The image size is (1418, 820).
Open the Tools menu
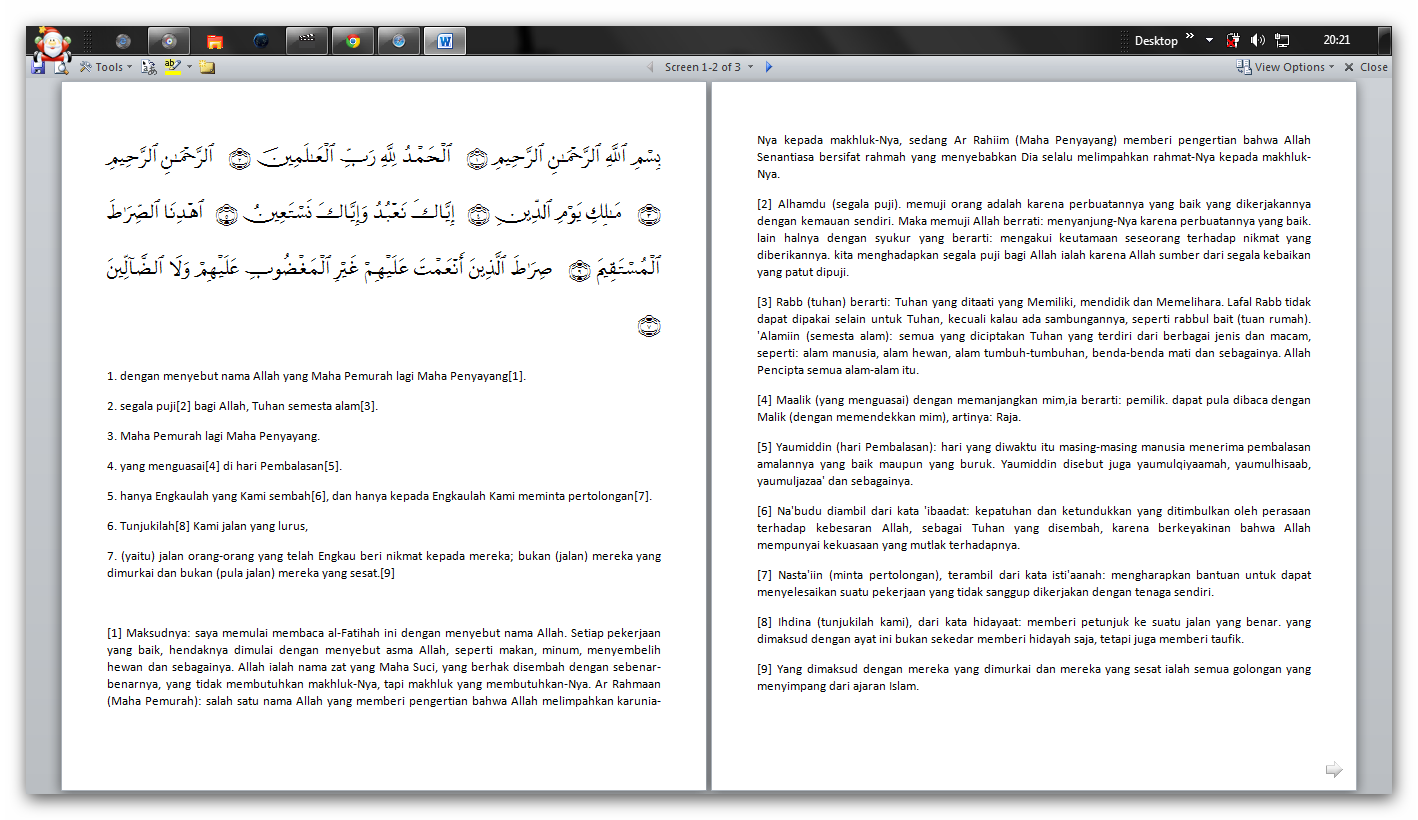106,67
